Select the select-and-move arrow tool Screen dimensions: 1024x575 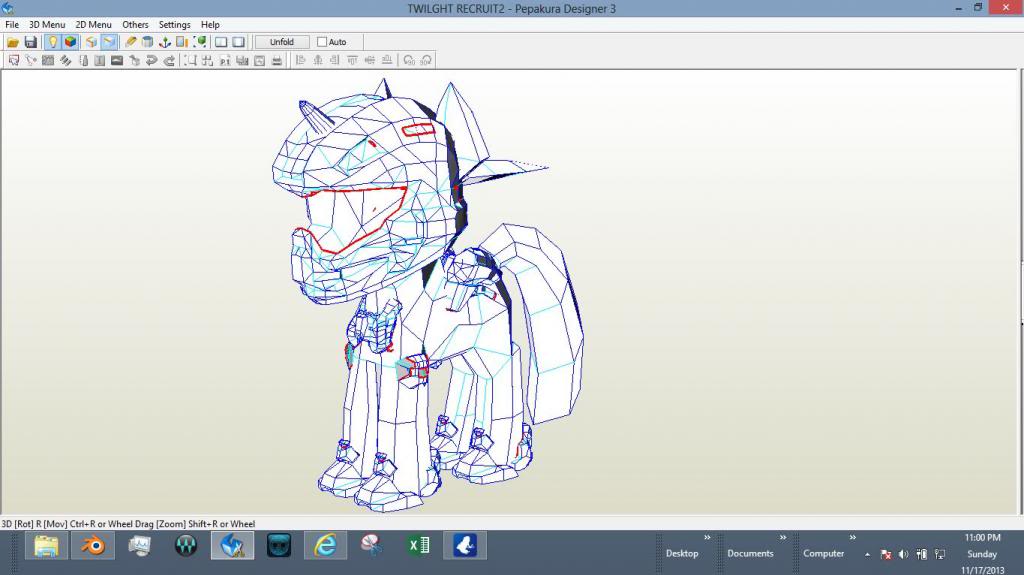(13, 60)
